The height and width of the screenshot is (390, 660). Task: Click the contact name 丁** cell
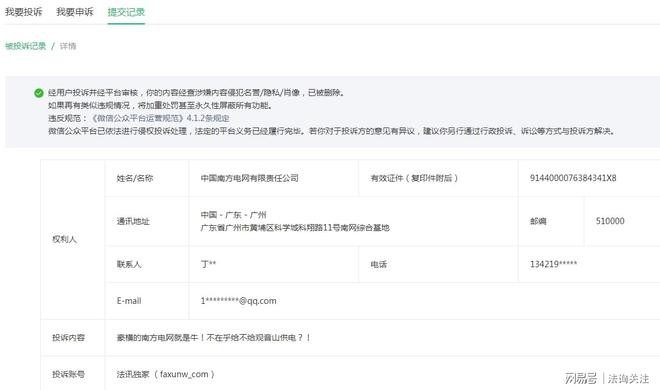click(274, 264)
